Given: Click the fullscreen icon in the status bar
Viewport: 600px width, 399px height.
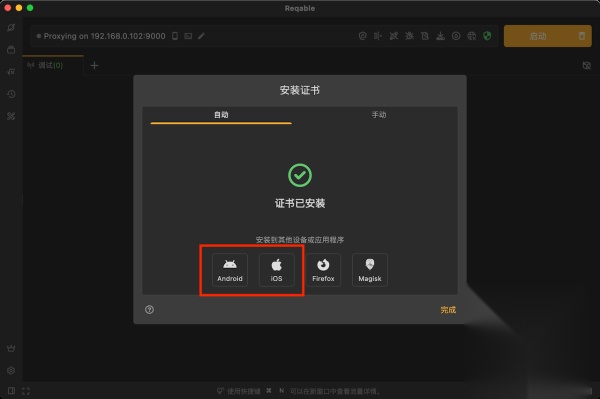Looking at the screenshot, I should 26,391.
